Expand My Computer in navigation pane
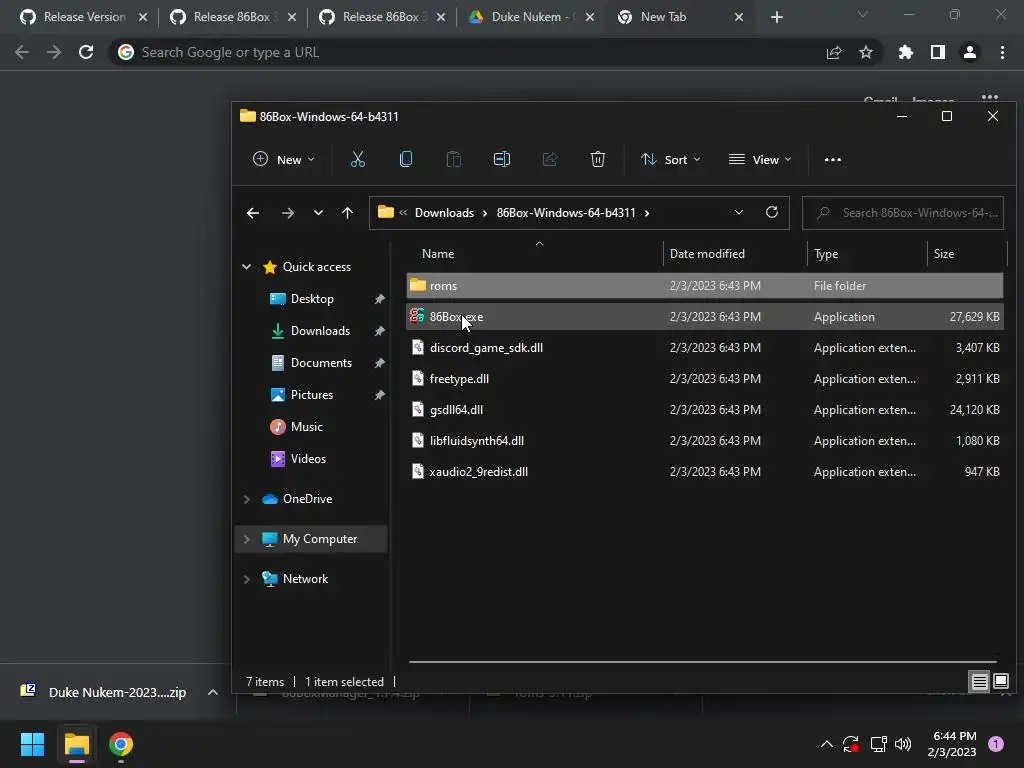Image resolution: width=1024 pixels, height=768 pixels. click(247, 539)
